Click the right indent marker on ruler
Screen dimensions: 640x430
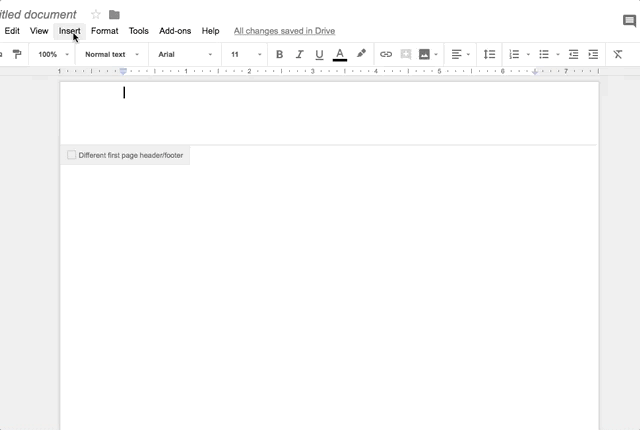pyautogui.click(x=535, y=72)
